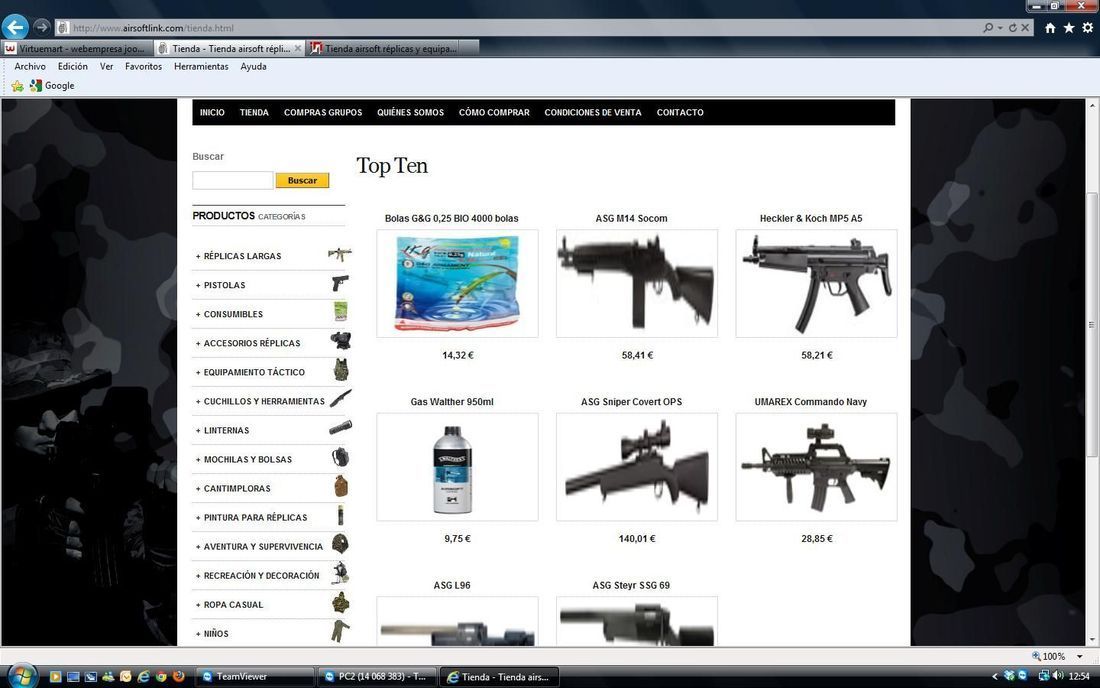The height and width of the screenshot is (688, 1100).
Task: Expand the Accesorios Réplicas category
Action: click(x=248, y=344)
